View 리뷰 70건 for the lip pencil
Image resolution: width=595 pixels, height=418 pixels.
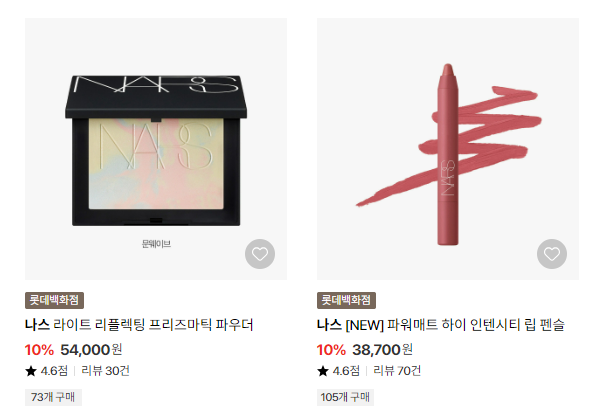click(x=397, y=371)
